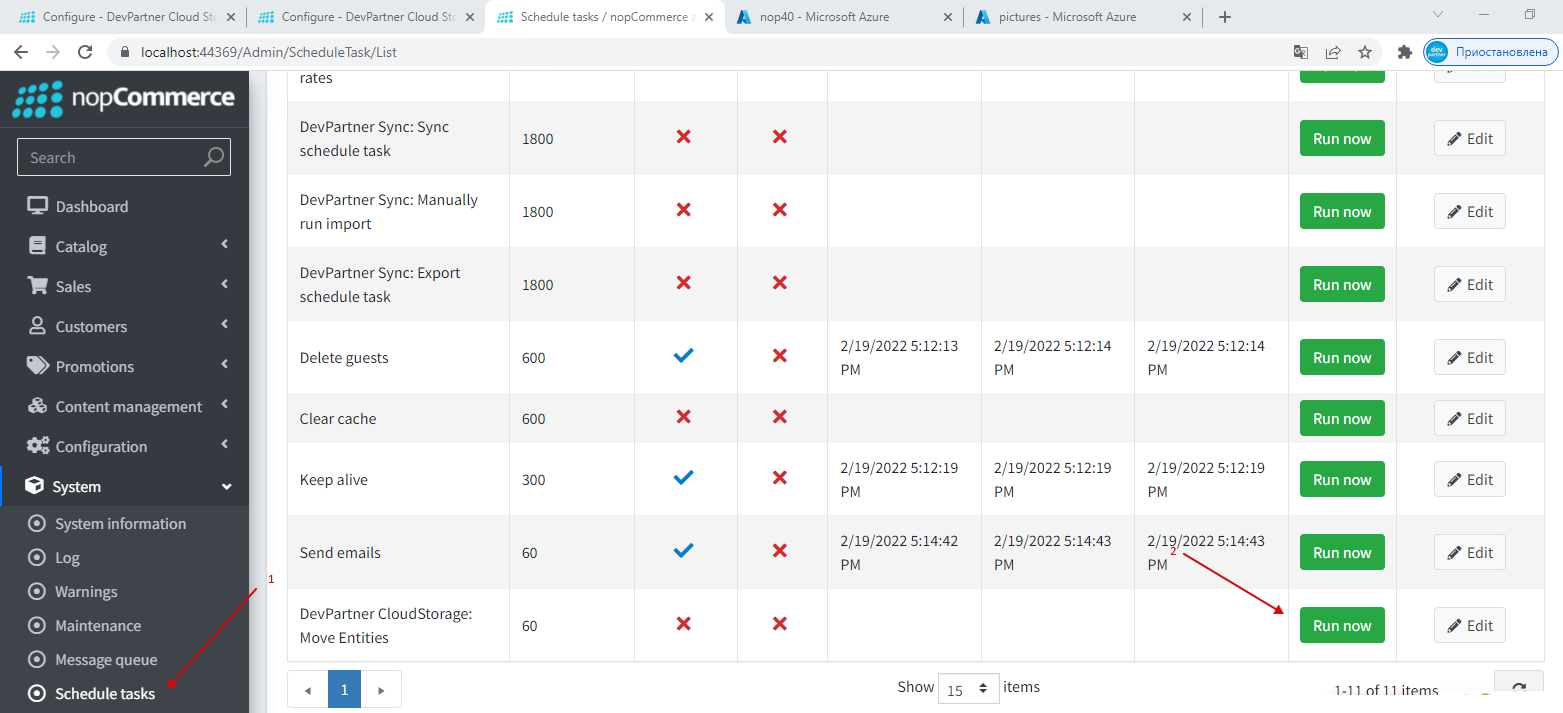
Task: Switch to second Configure - DevPartner tab
Action: tap(364, 17)
